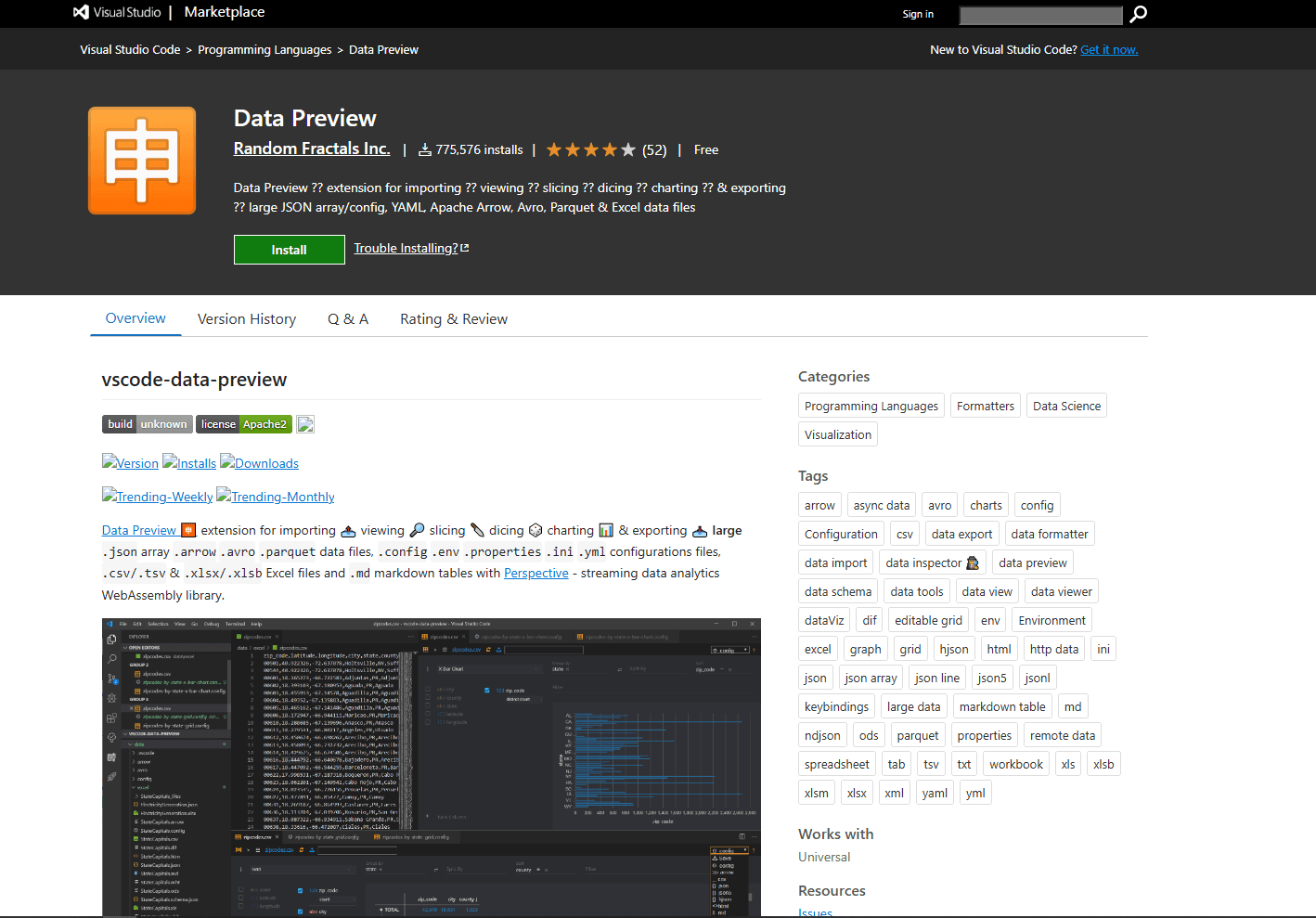Click the arrow tag

pos(819,505)
